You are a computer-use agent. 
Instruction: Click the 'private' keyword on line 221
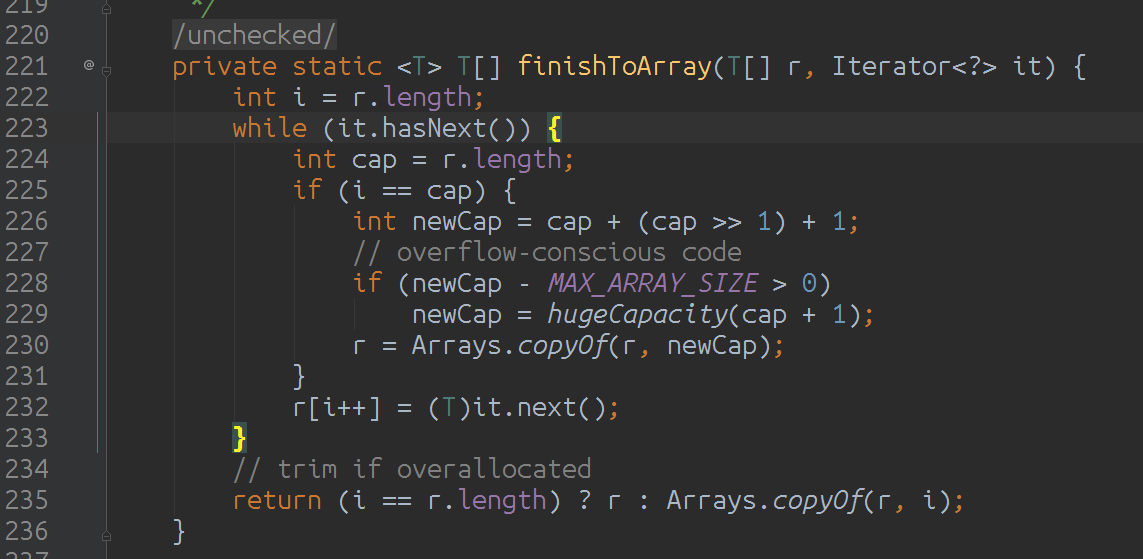225,66
